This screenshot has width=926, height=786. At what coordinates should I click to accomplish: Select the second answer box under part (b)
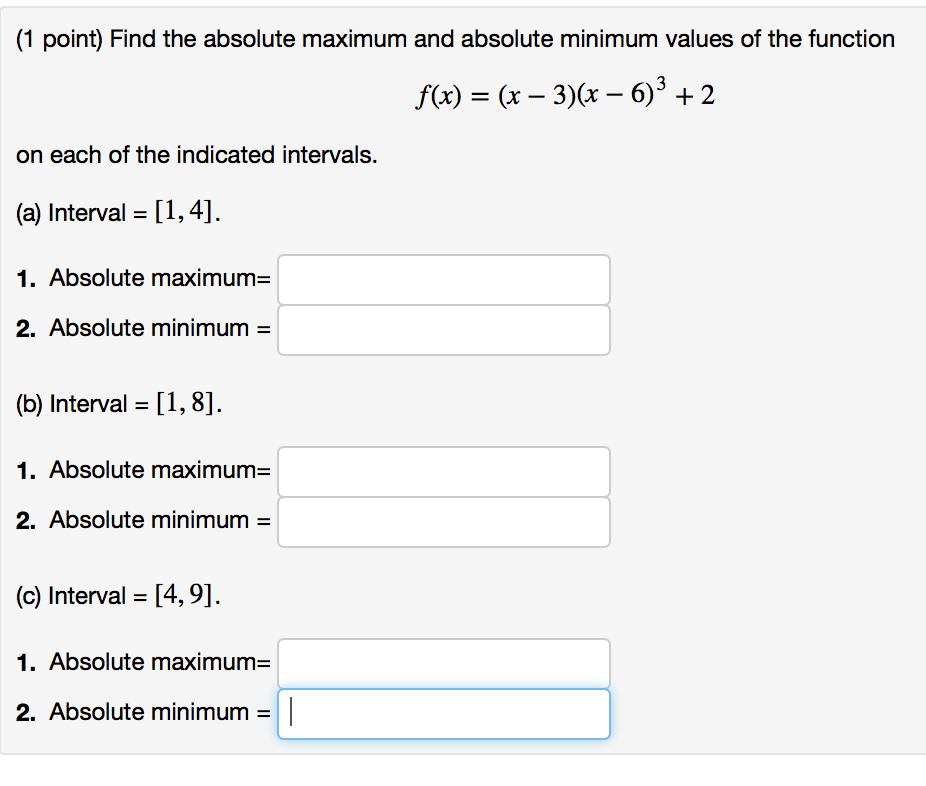tap(445, 521)
